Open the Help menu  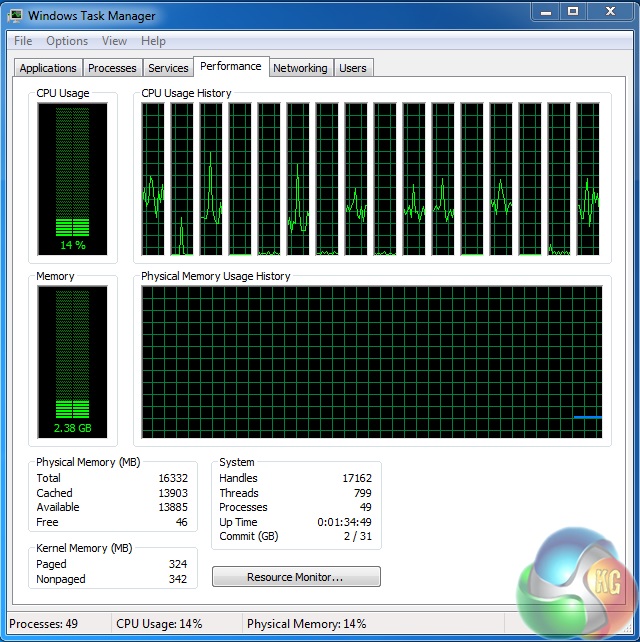point(153,41)
